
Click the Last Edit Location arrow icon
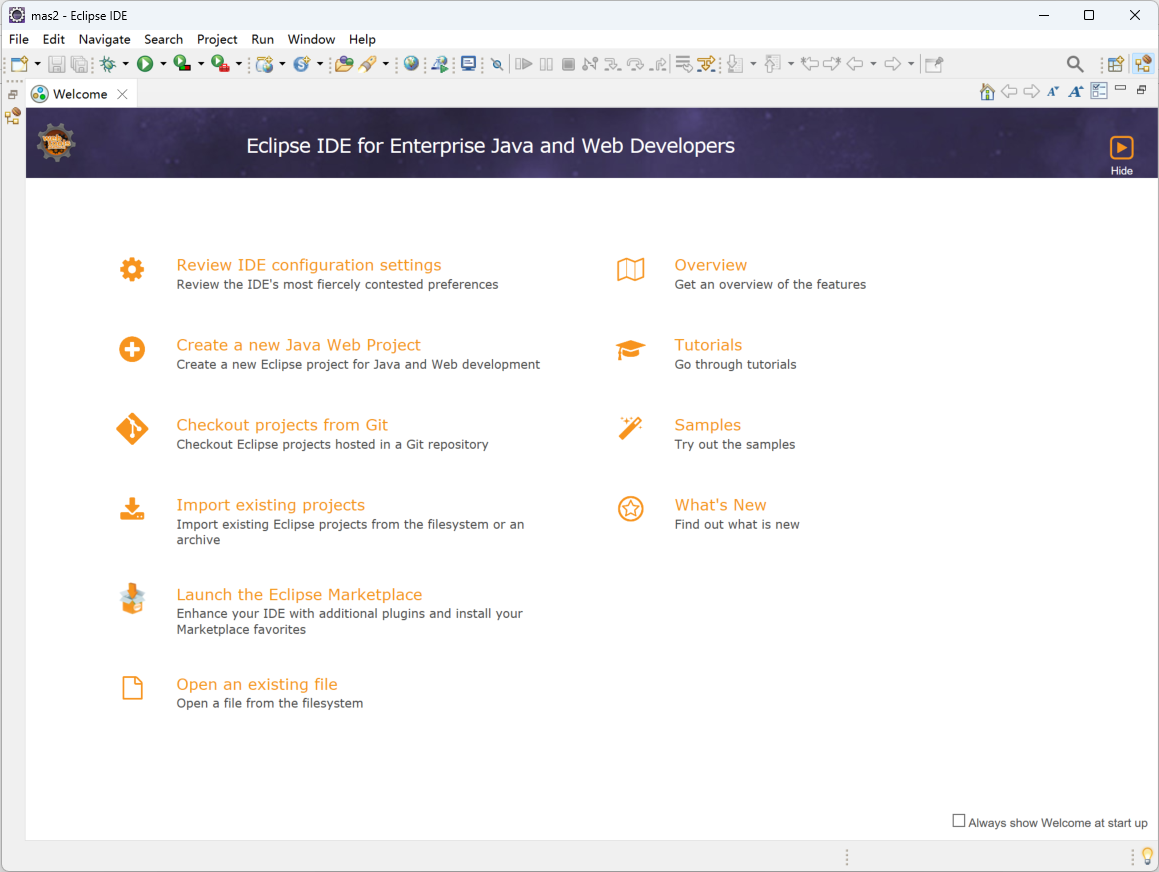(809, 64)
